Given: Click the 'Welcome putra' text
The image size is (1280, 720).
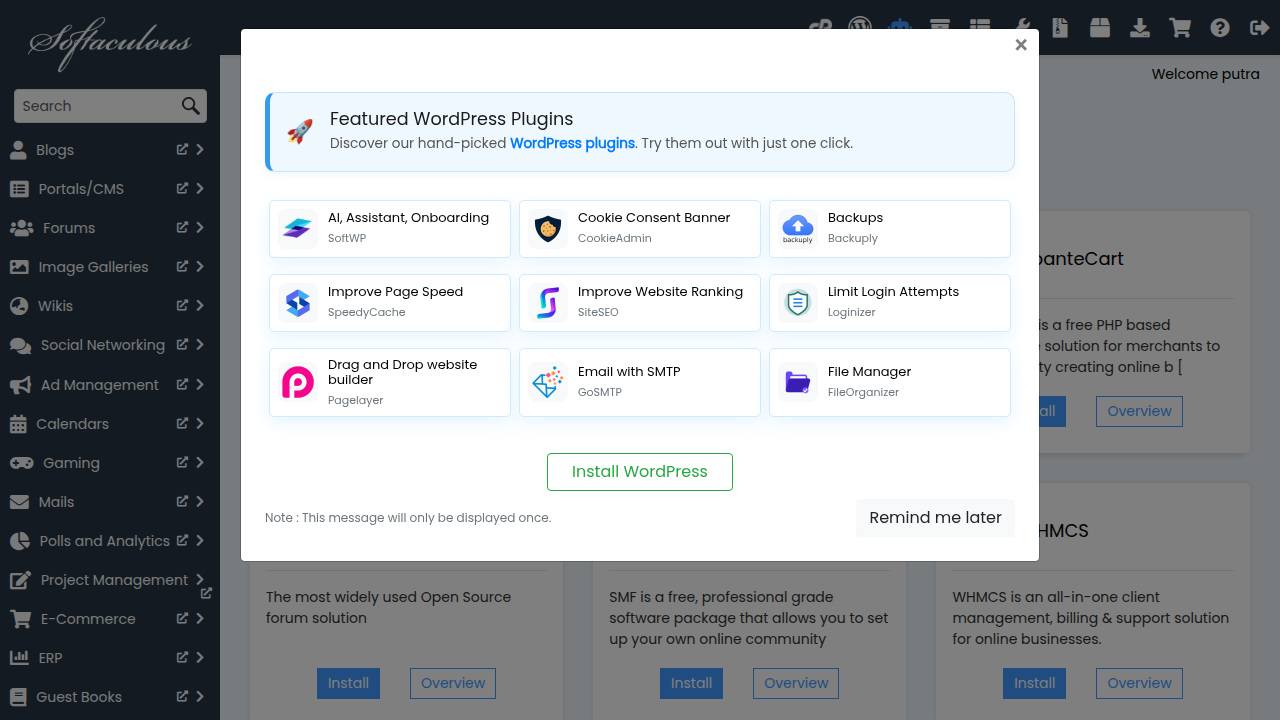Looking at the screenshot, I should pyautogui.click(x=1206, y=74).
